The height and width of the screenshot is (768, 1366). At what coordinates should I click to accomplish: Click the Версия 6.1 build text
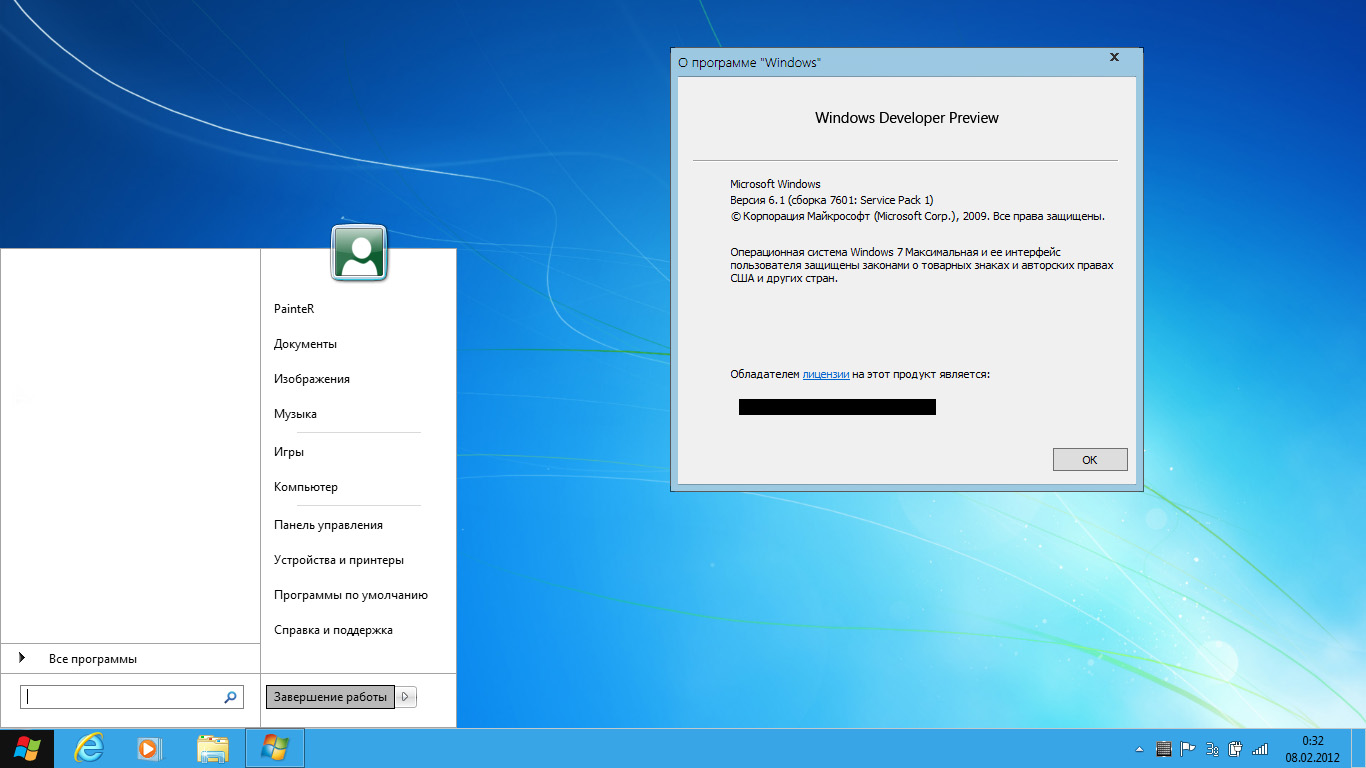(832, 200)
